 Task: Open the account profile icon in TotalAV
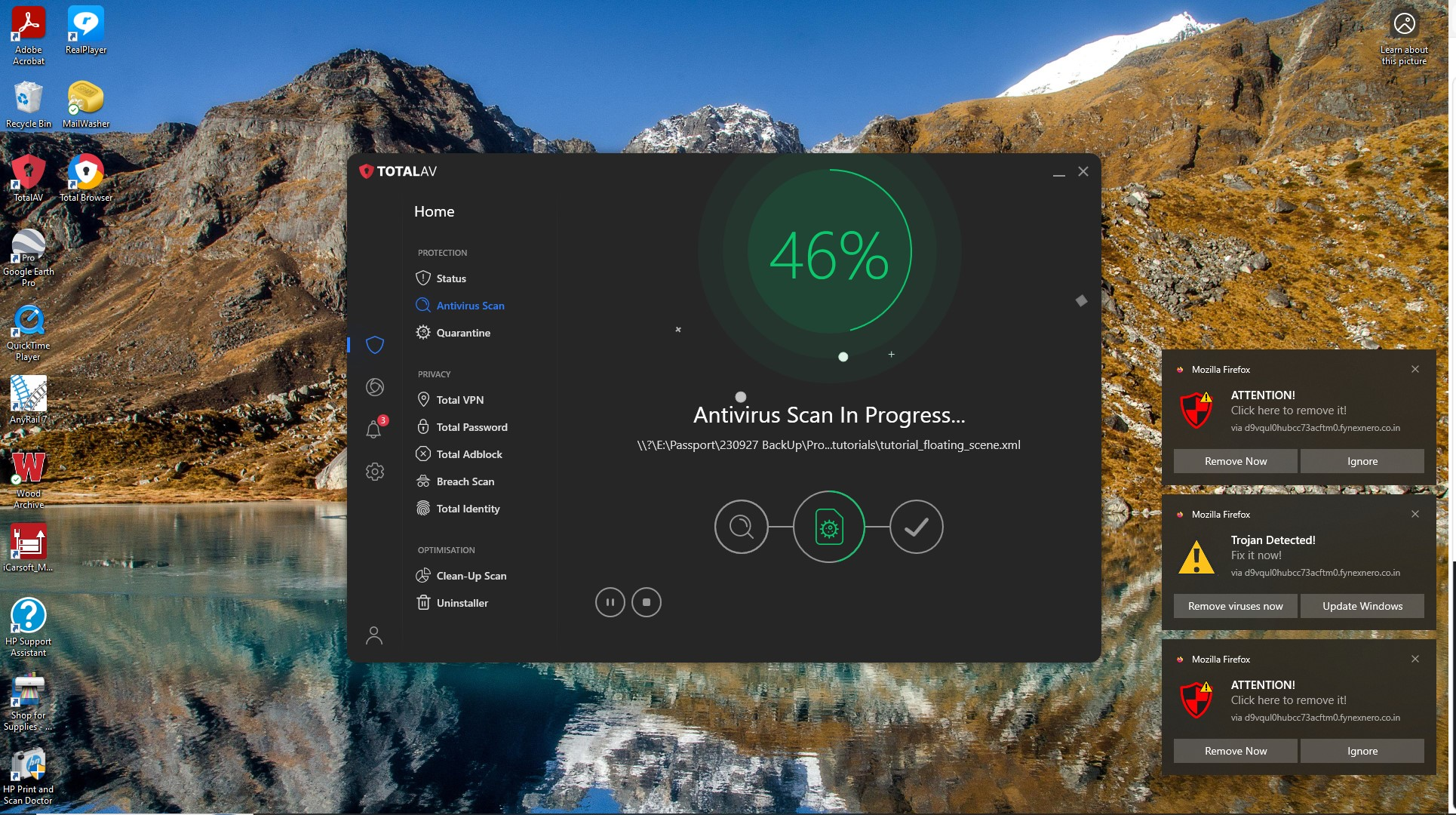[x=374, y=635]
